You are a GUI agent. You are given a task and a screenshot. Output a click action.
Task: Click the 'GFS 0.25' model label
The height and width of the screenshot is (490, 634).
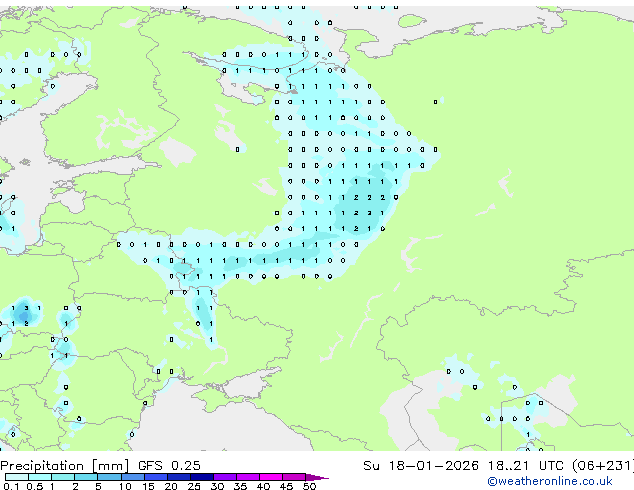click(169, 466)
